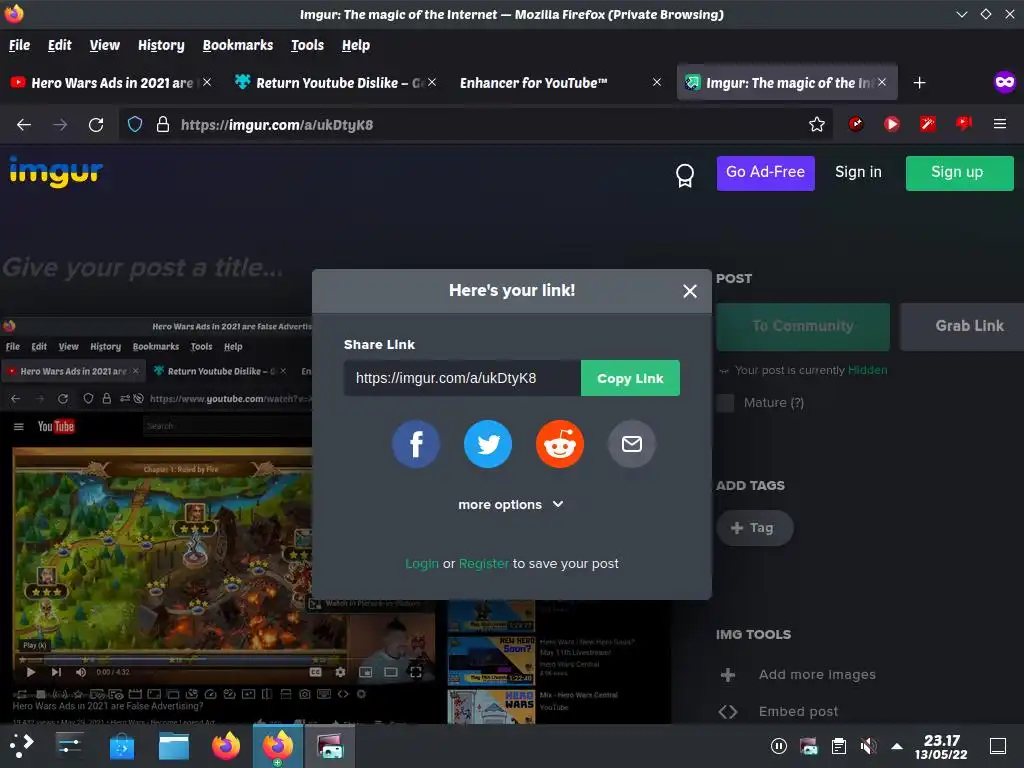This screenshot has height=768, width=1024.
Task: Click the To Community button
Action: (803, 327)
